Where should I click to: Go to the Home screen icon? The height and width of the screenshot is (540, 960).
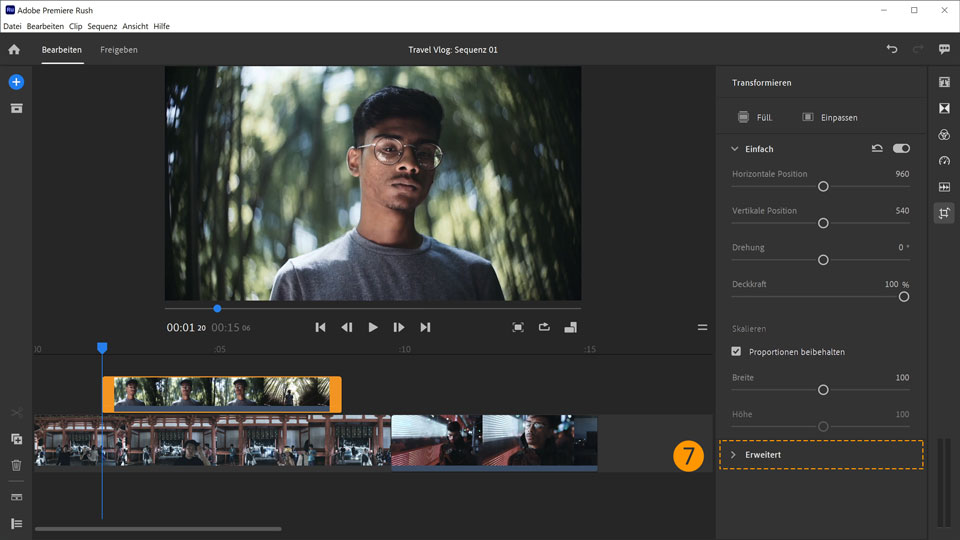click(14, 50)
